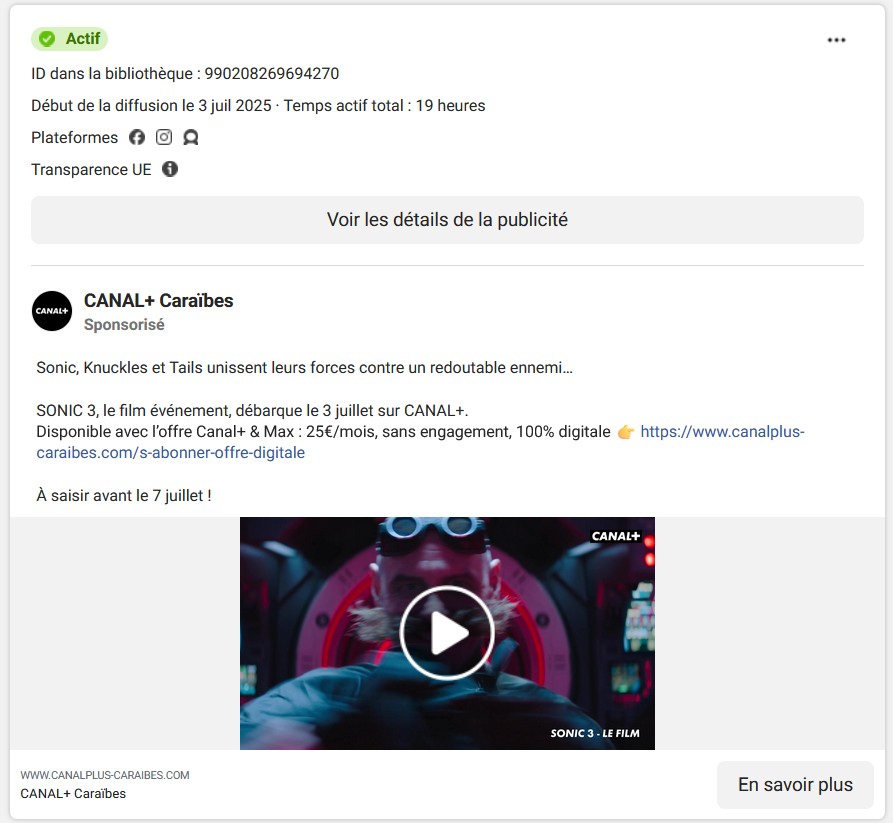Open the Transparence UE info icon
Screen dimensions: 893x823
170,169
